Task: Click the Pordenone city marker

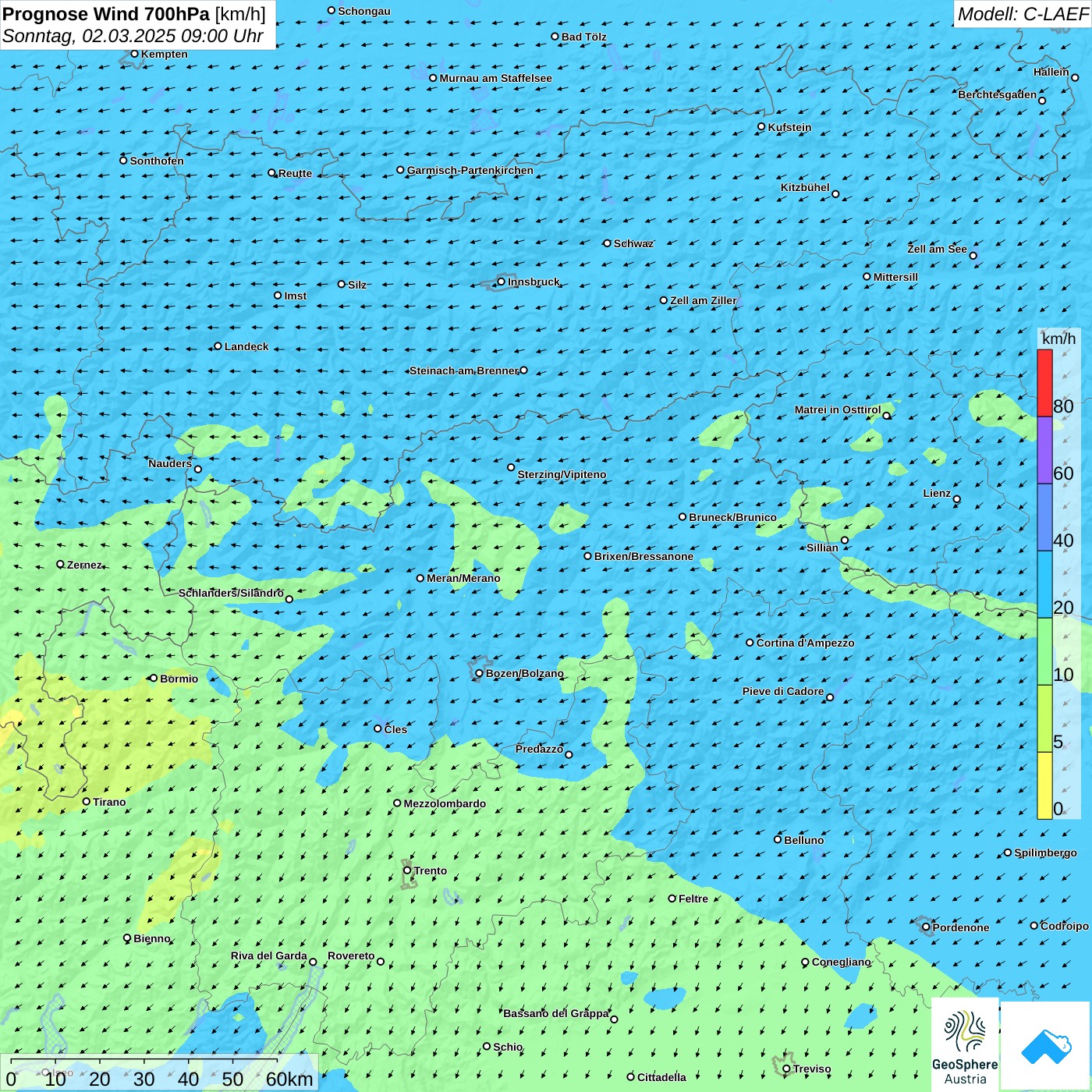Action: (926, 927)
